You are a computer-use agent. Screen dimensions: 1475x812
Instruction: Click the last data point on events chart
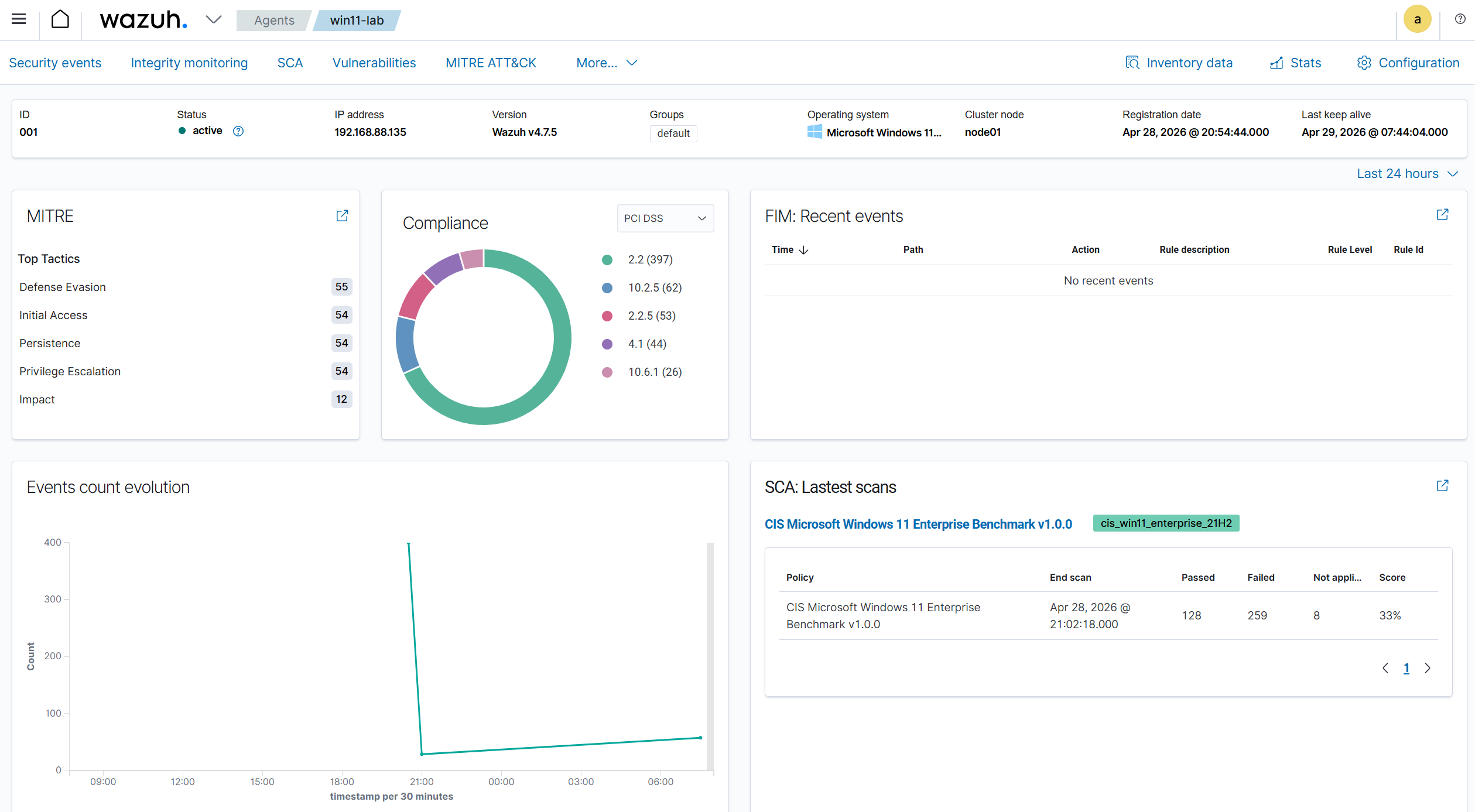click(x=700, y=738)
